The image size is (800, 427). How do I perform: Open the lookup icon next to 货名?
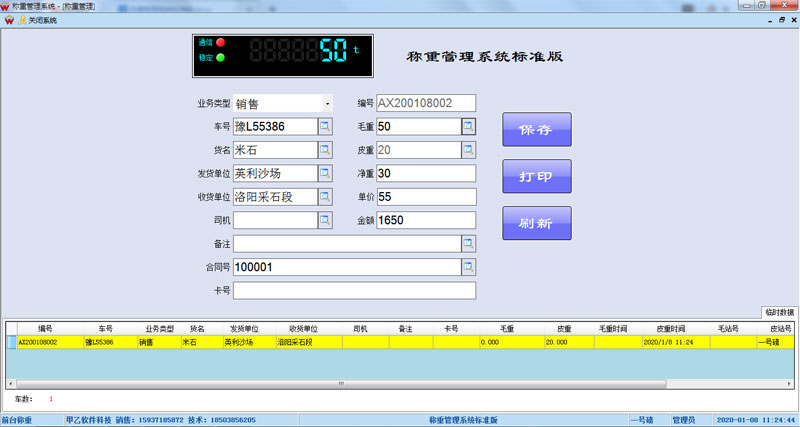point(325,150)
